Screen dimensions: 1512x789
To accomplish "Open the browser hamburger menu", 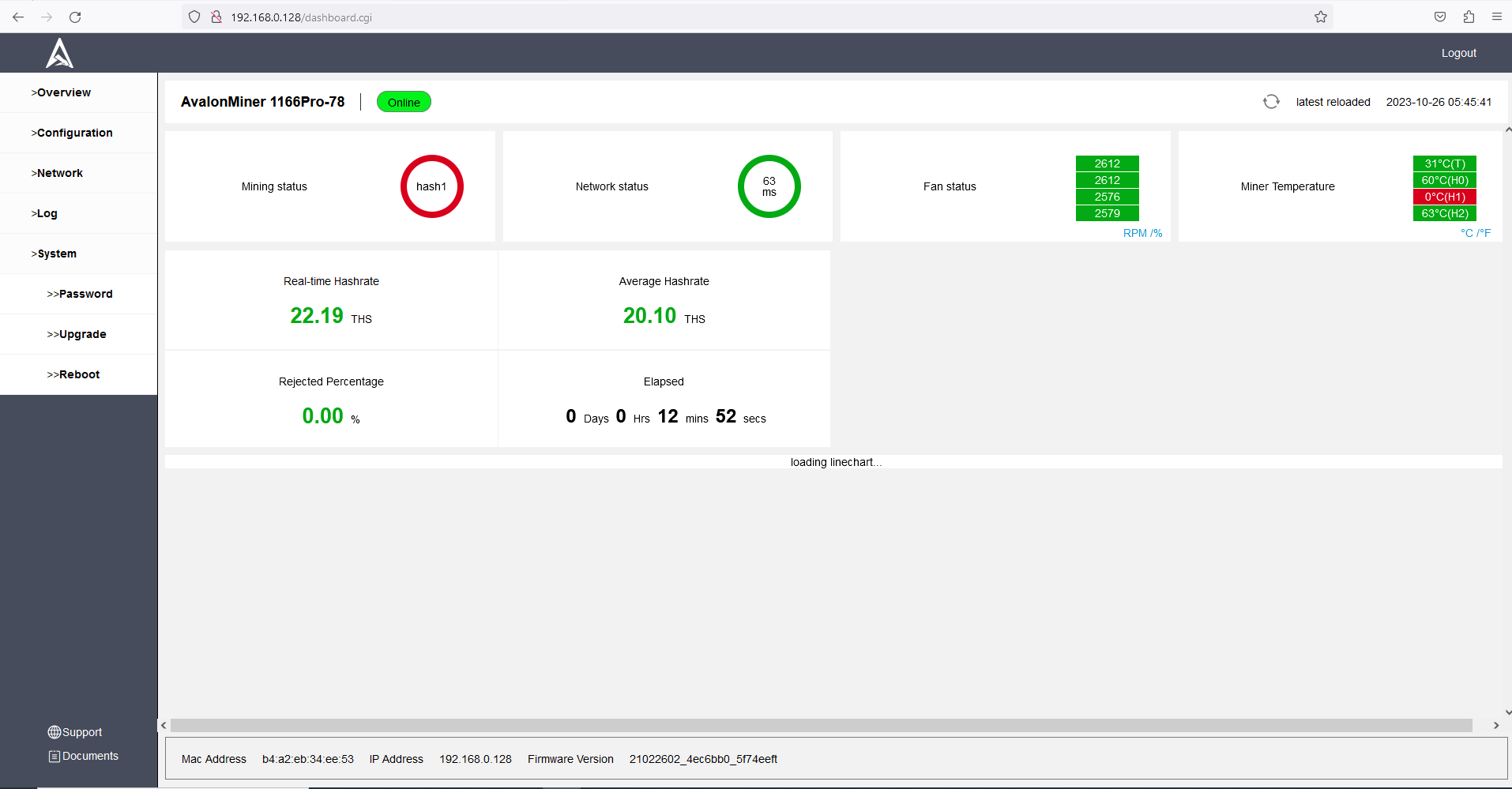I will coord(1497,17).
